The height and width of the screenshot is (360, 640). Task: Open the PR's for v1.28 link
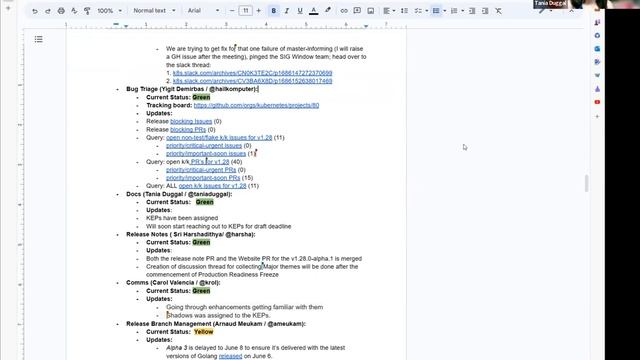(209, 162)
